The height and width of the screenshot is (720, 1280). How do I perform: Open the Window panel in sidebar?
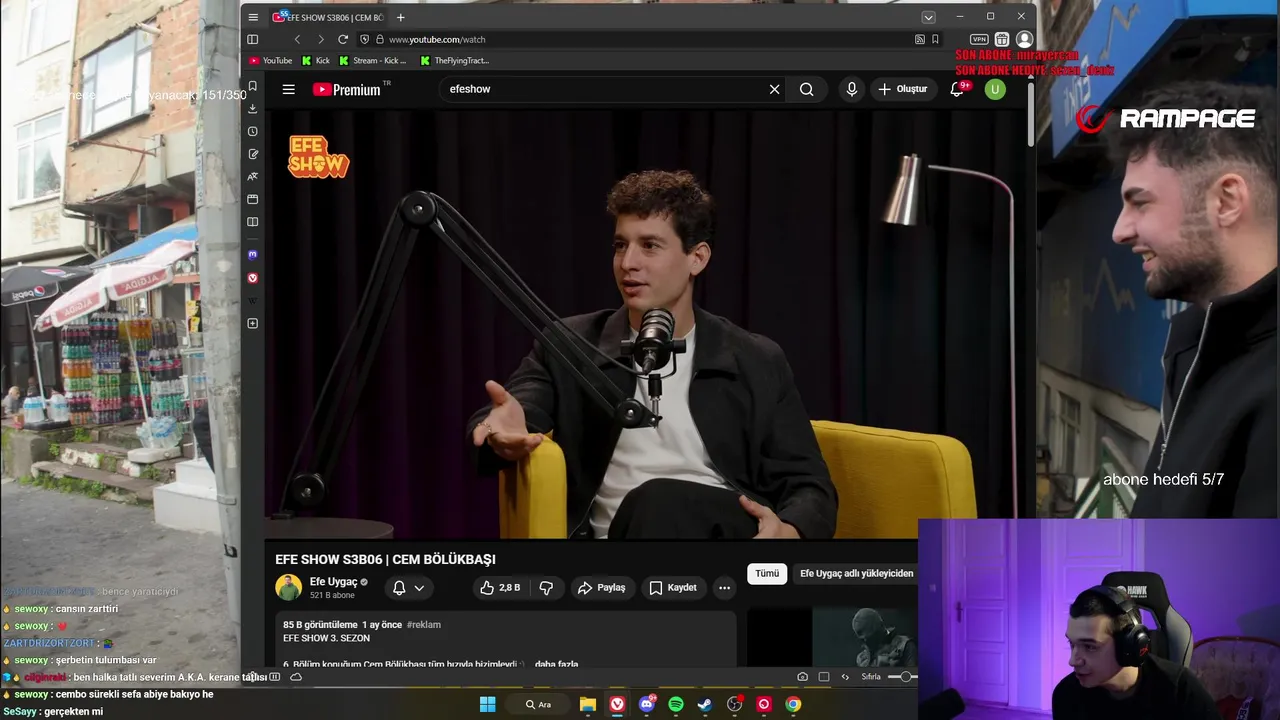[x=253, y=199]
